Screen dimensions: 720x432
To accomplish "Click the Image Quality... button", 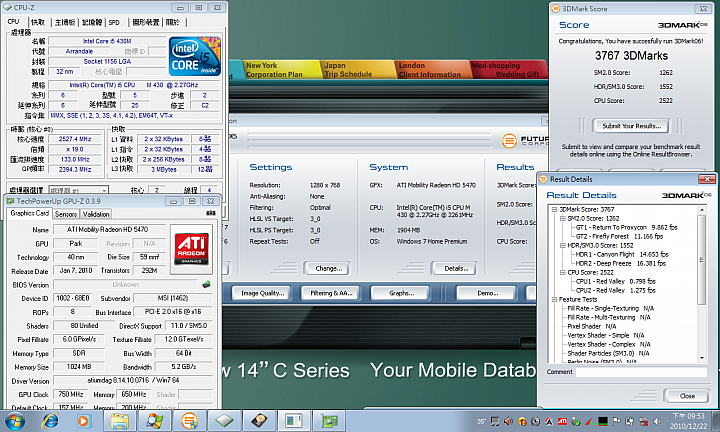I will click(263, 293).
